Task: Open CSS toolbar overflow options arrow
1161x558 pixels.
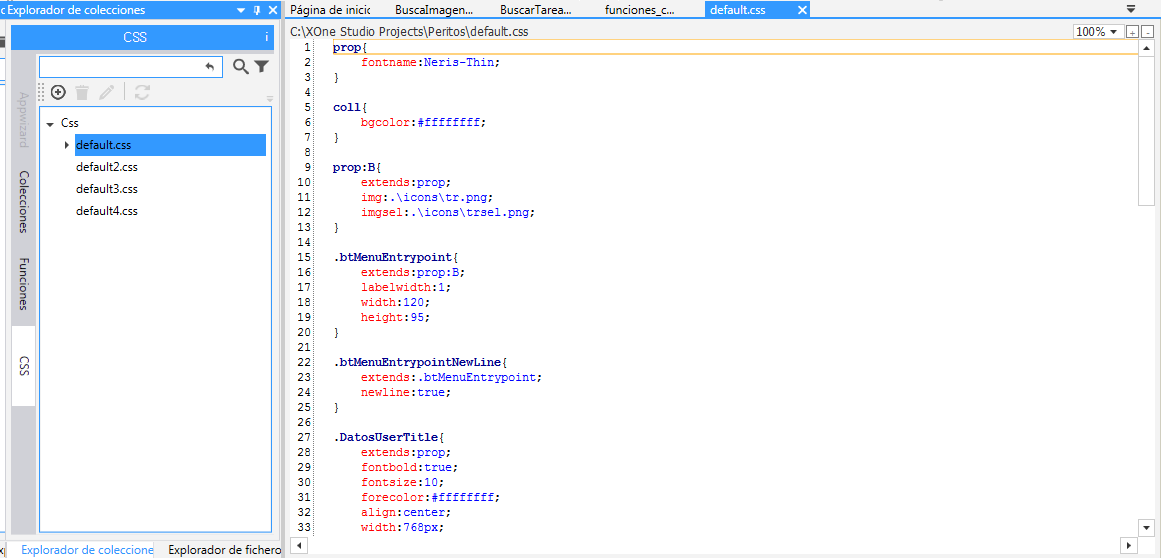Action: pos(270,98)
